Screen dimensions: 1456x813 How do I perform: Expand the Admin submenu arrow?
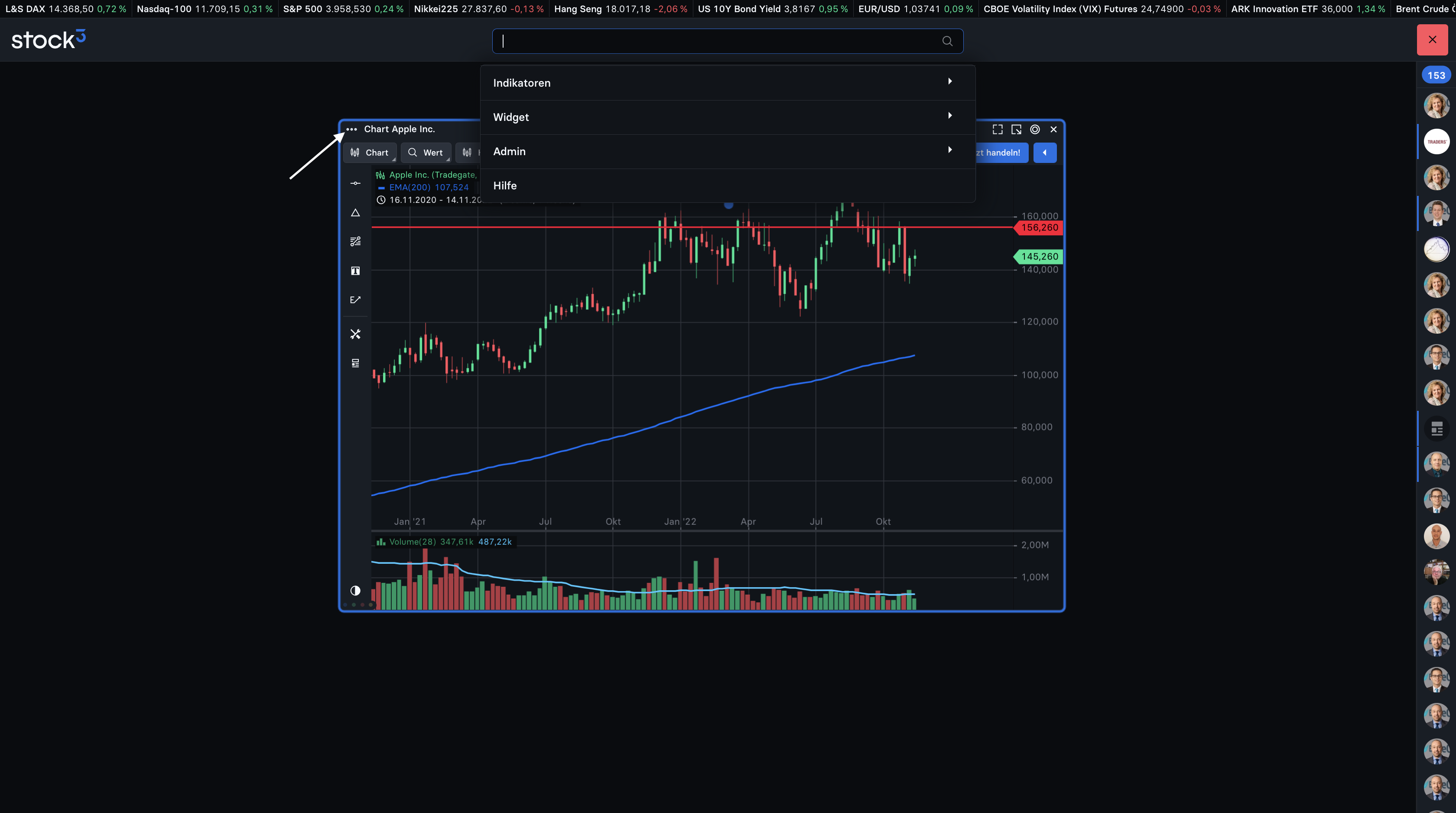[x=950, y=150]
